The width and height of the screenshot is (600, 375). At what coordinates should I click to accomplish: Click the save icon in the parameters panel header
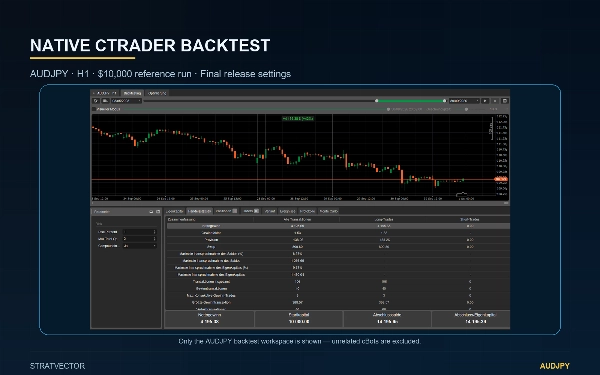151,212
